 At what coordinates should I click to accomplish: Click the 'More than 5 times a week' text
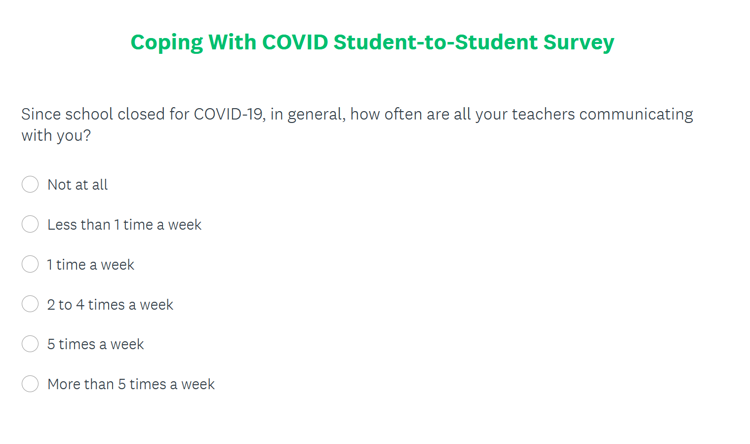pos(131,384)
